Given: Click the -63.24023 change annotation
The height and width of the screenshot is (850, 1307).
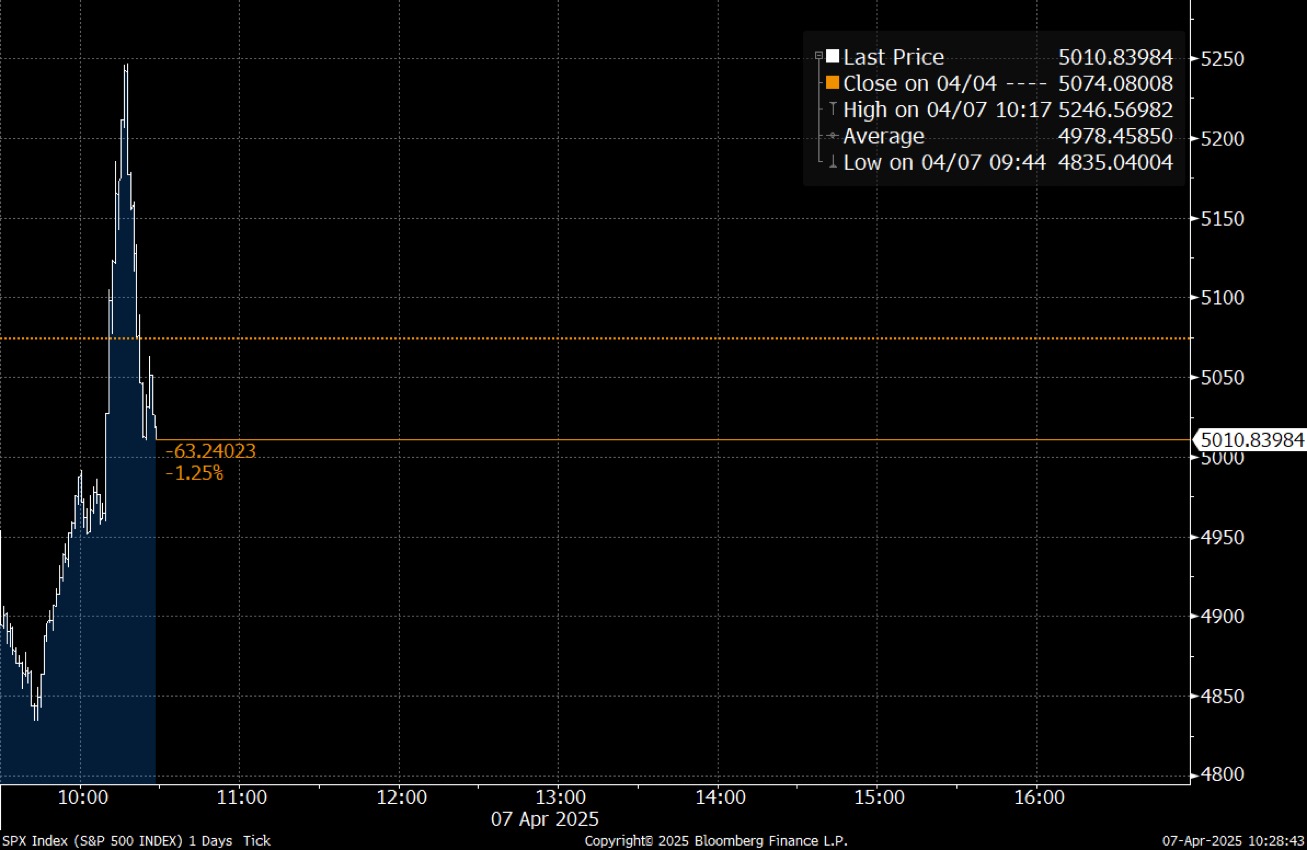Looking at the screenshot, I should 210,451.
